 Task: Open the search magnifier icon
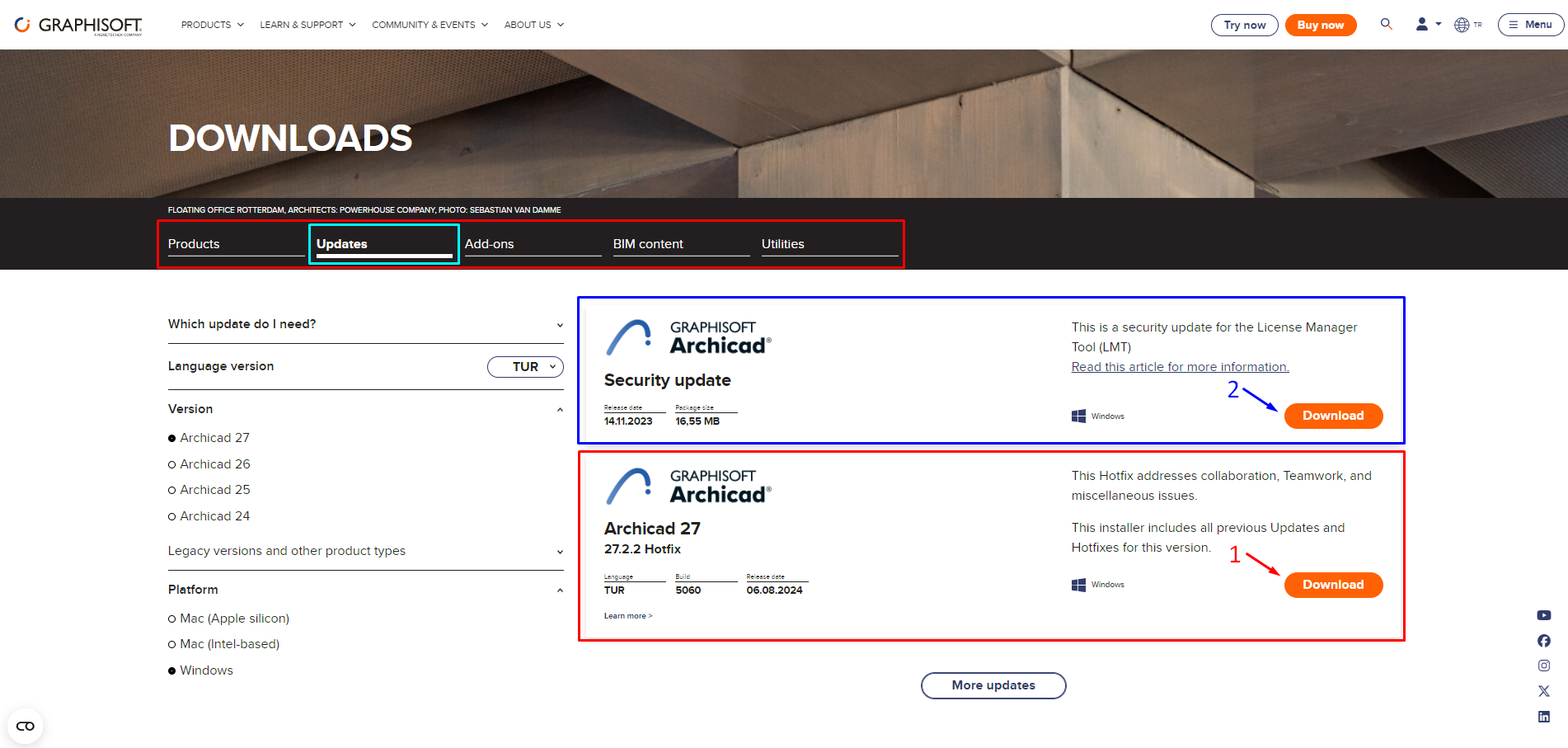[x=1387, y=25]
